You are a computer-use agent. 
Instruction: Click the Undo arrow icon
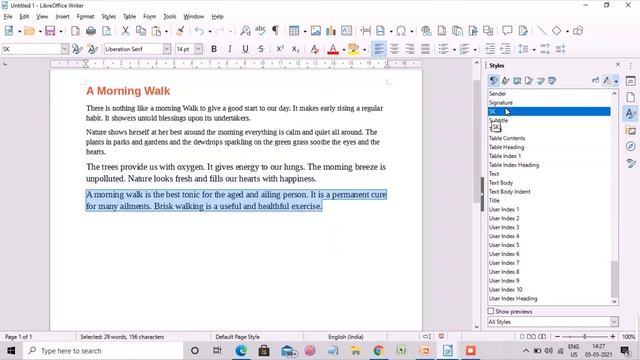(x=199, y=31)
